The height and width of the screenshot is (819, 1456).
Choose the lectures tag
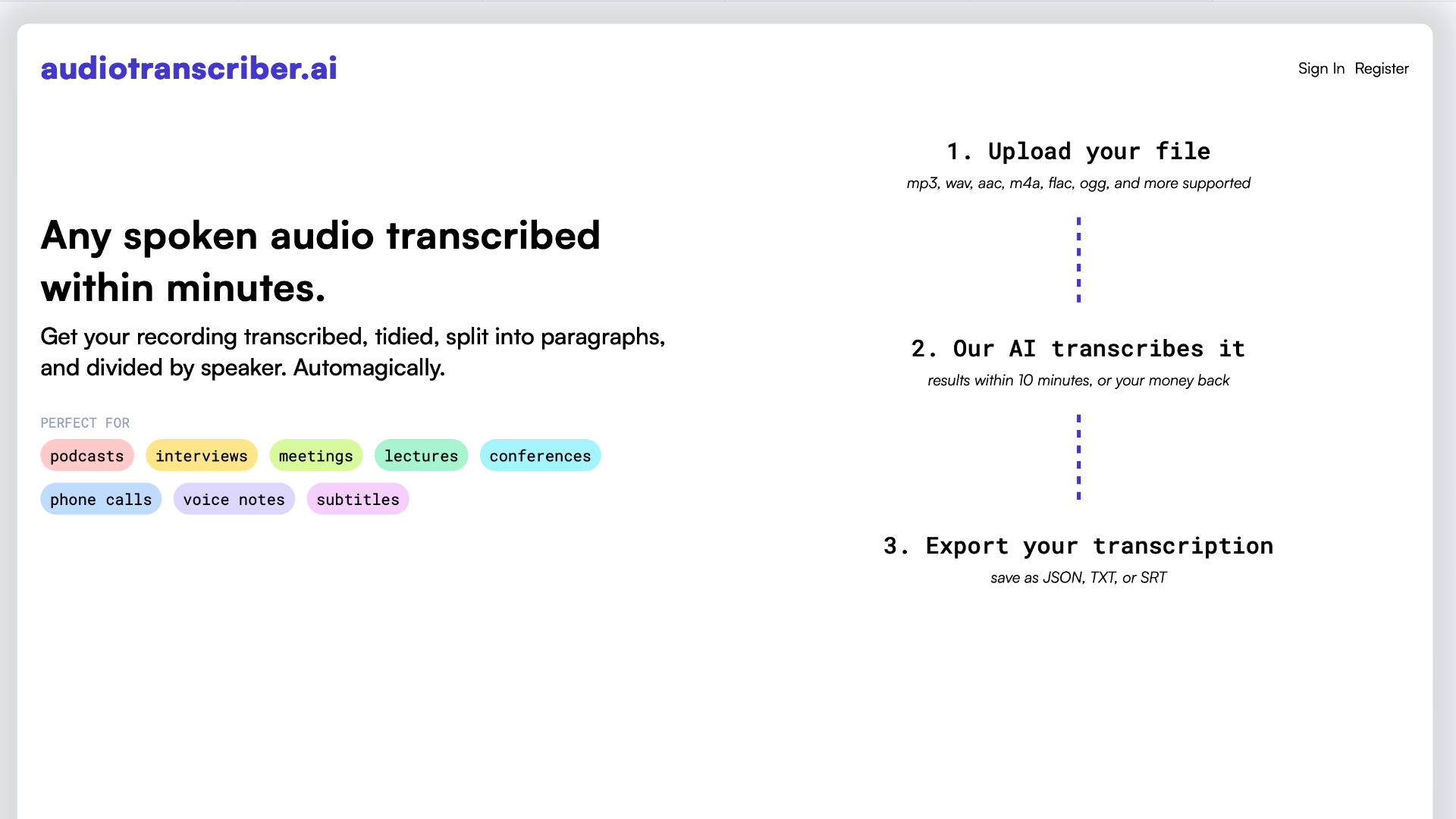[422, 455]
